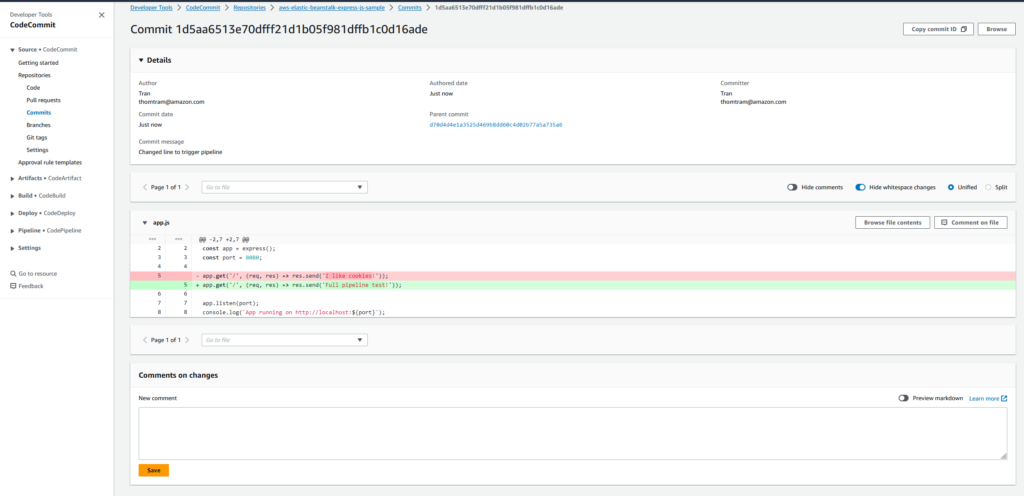Toggle the Hide comments switch
This screenshot has height=496, width=1024.
[792, 187]
